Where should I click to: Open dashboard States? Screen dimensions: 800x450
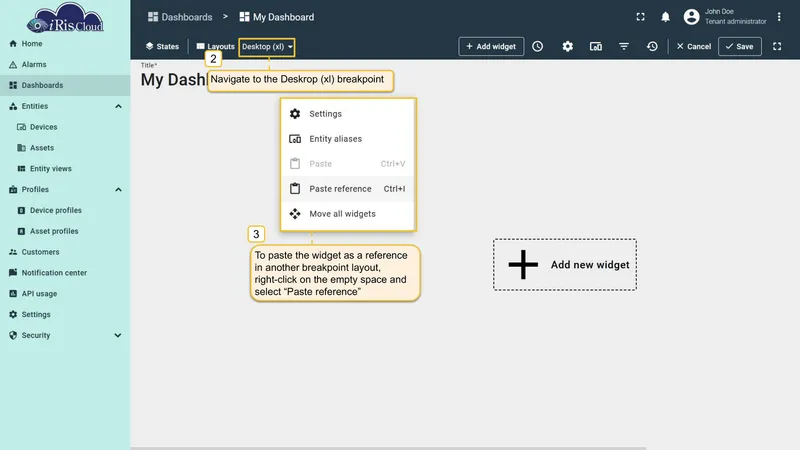[x=162, y=46]
